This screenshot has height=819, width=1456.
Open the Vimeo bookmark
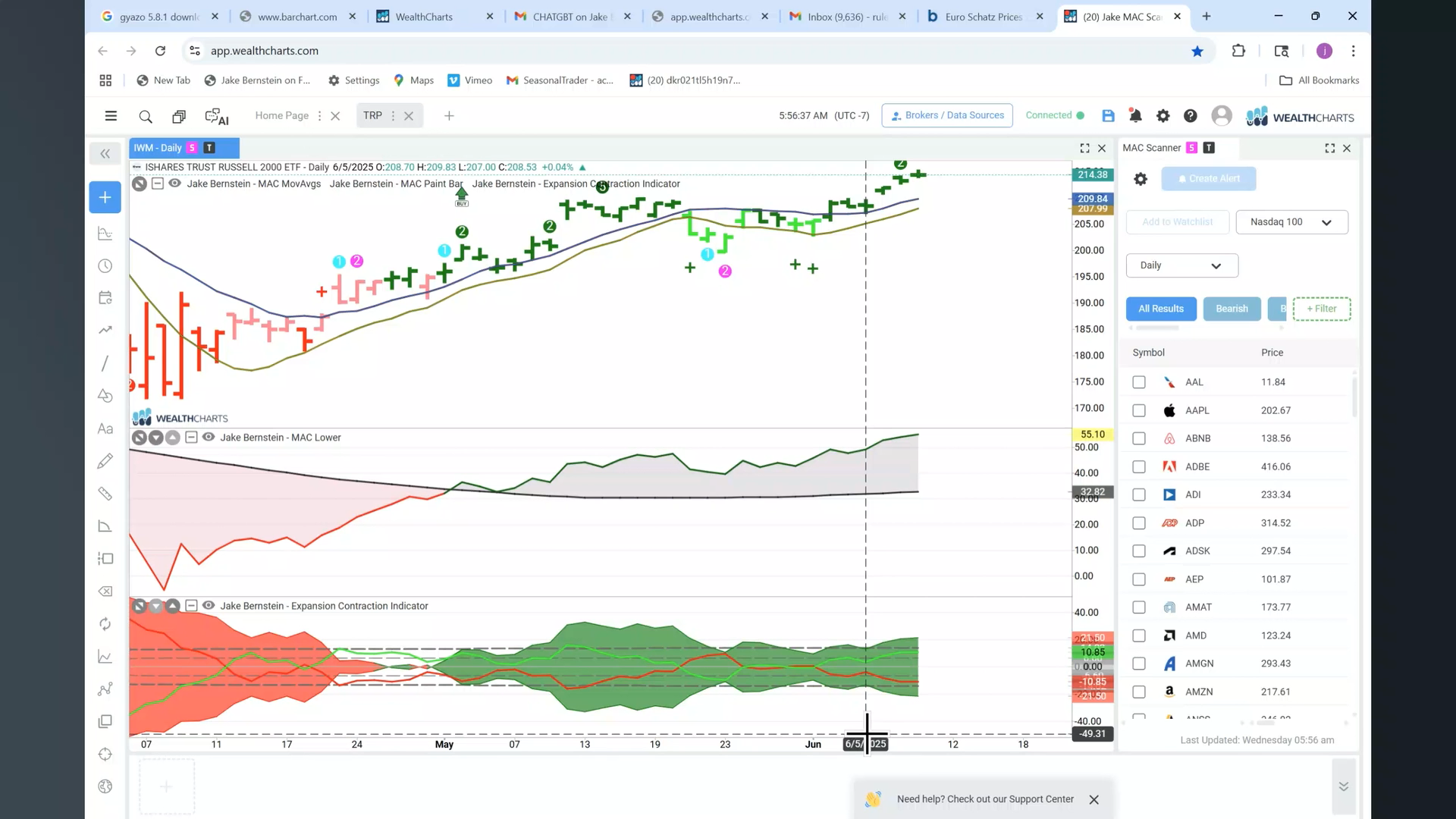(470, 80)
